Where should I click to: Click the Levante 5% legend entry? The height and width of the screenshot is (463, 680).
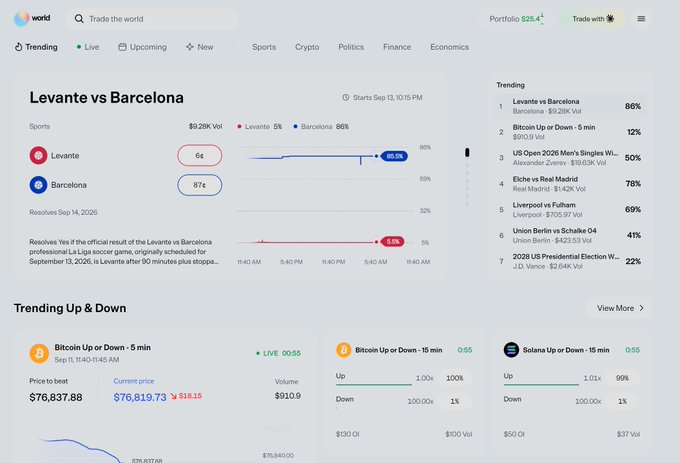click(259, 127)
